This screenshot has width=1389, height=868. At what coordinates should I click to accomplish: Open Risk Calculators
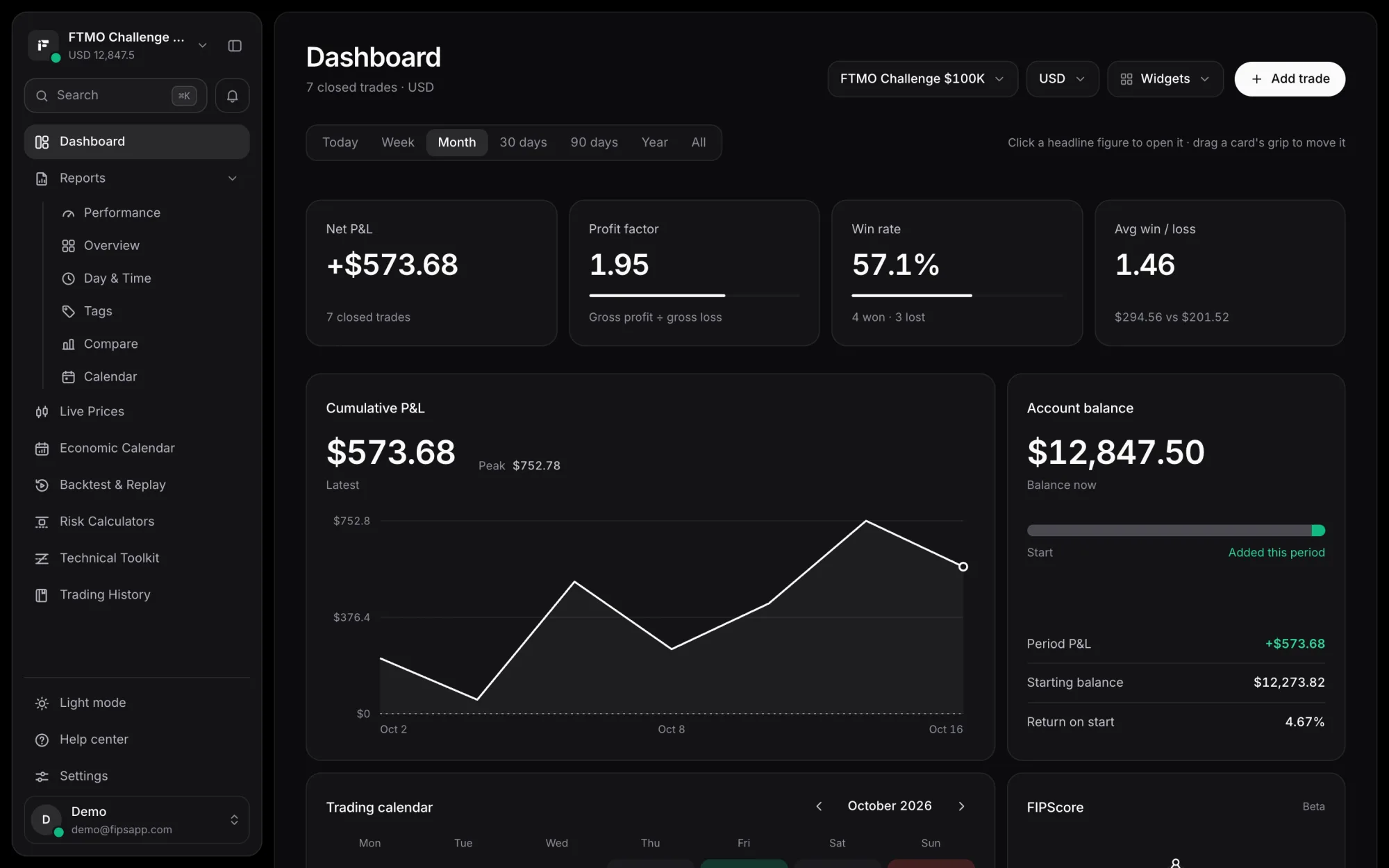click(137, 521)
